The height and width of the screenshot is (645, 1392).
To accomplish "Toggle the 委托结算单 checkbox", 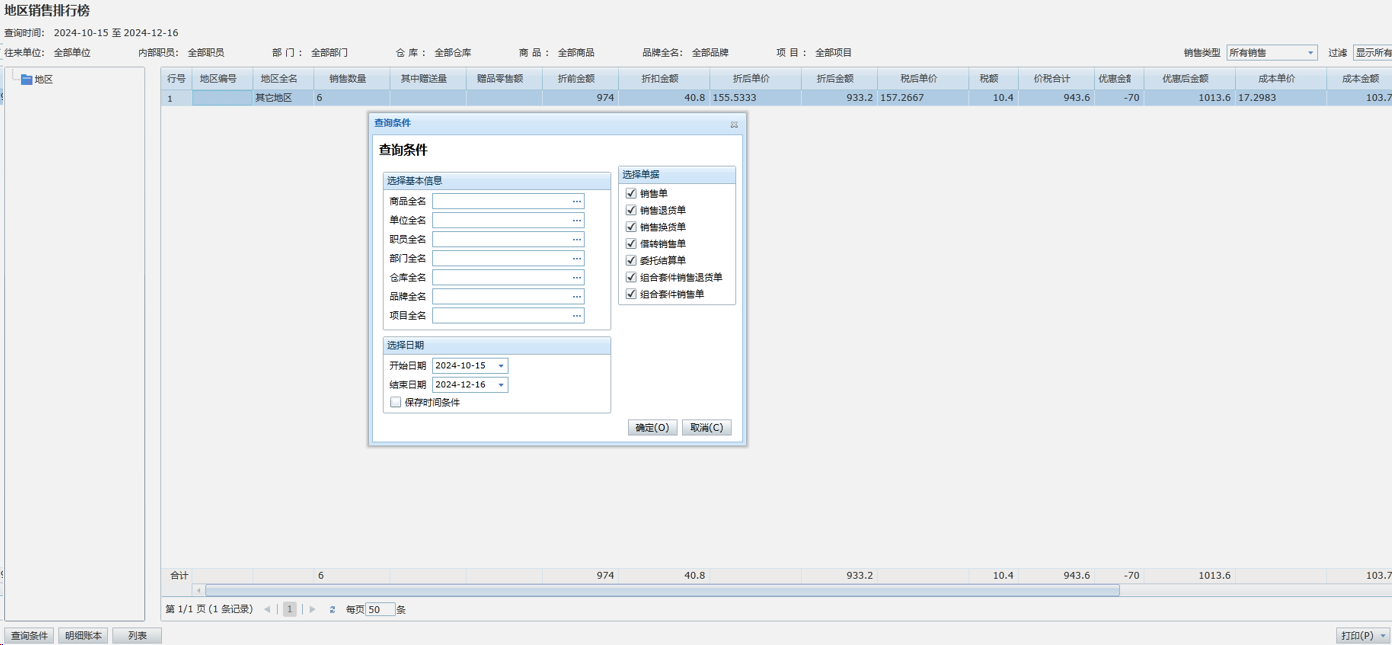I will (631, 261).
